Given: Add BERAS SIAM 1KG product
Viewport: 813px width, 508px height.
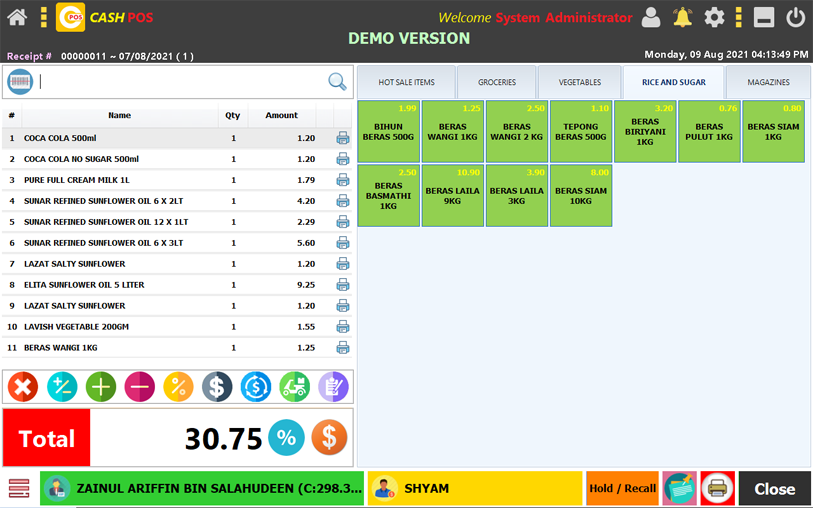Looking at the screenshot, I should coord(773,131).
